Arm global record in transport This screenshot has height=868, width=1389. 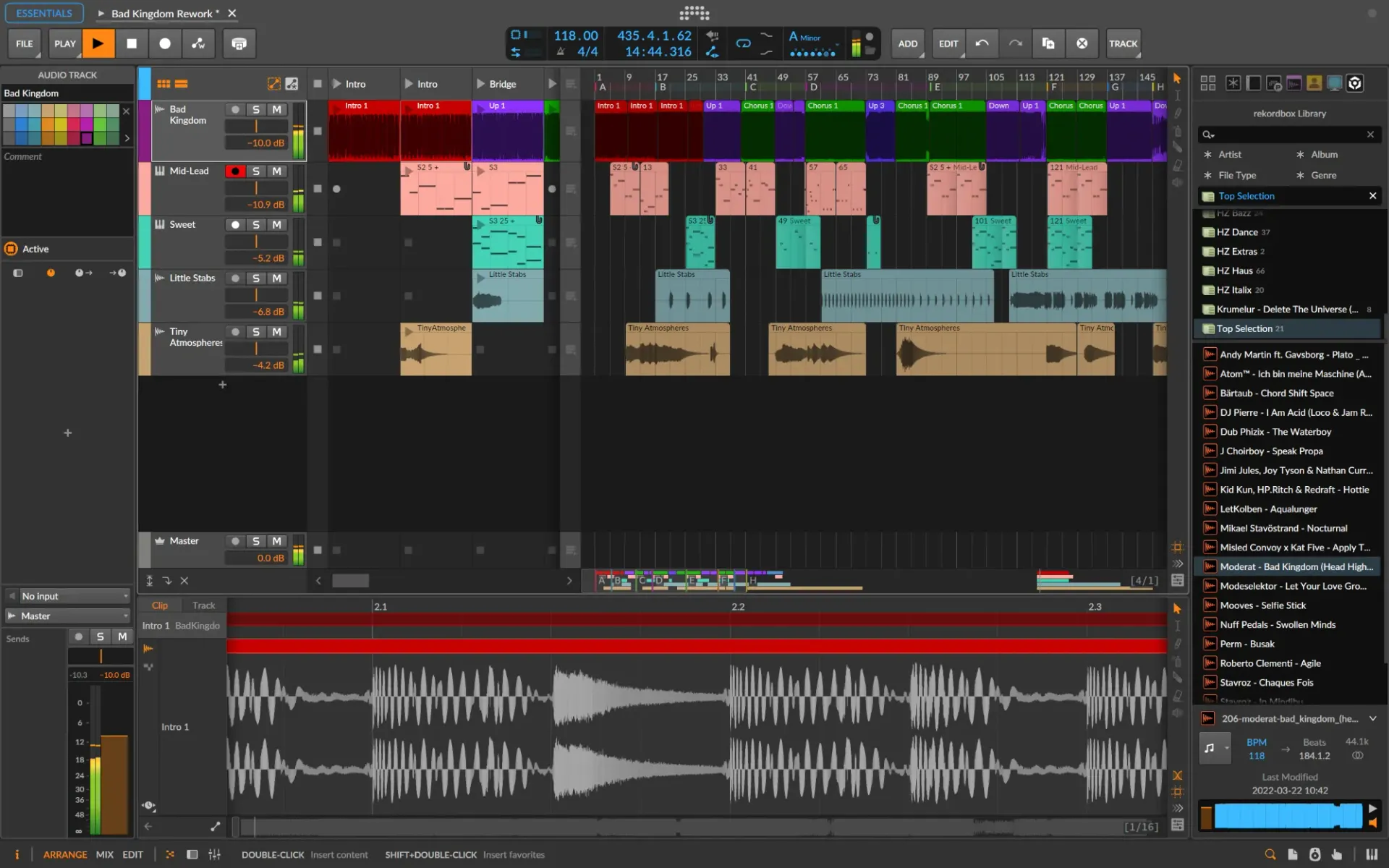pos(165,43)
